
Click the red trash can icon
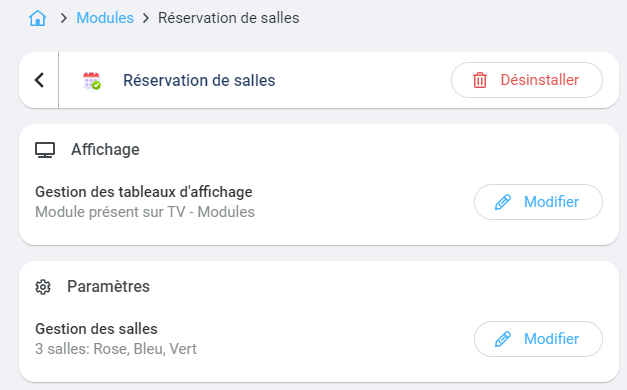(x=479, y=80)
